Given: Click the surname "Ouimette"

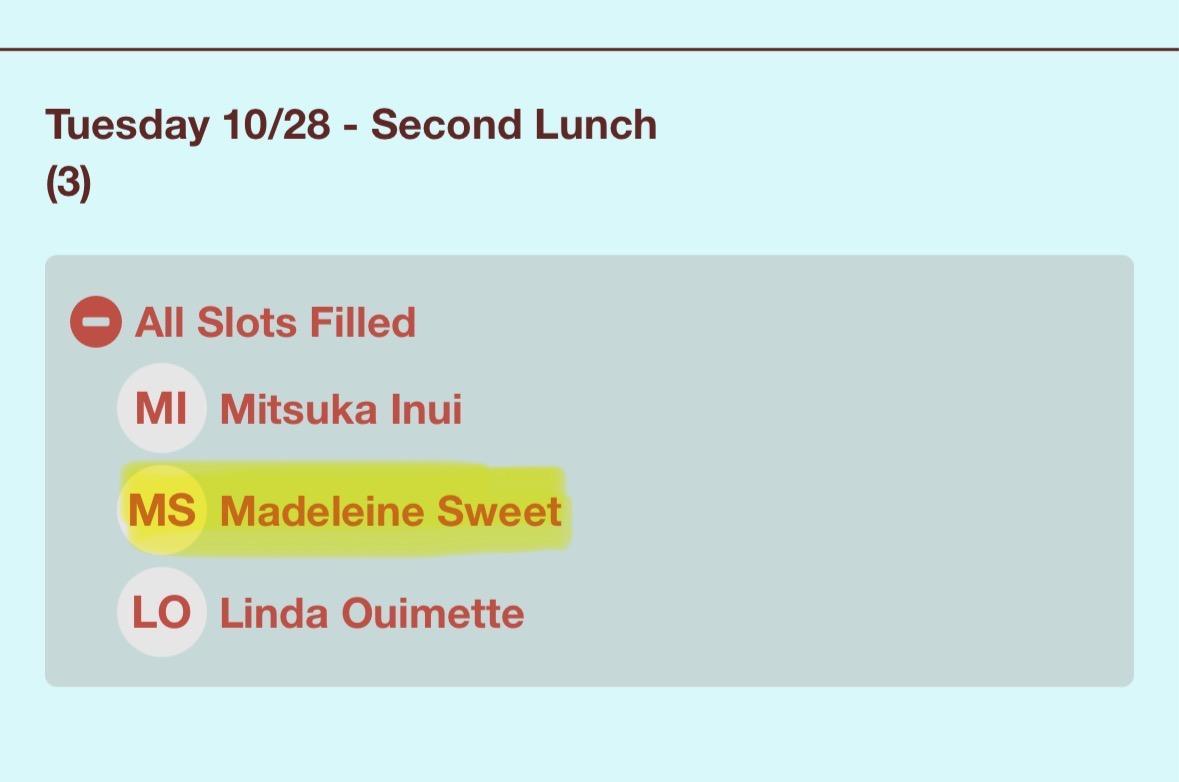Looking at the screenshot, I should [433, 614].
